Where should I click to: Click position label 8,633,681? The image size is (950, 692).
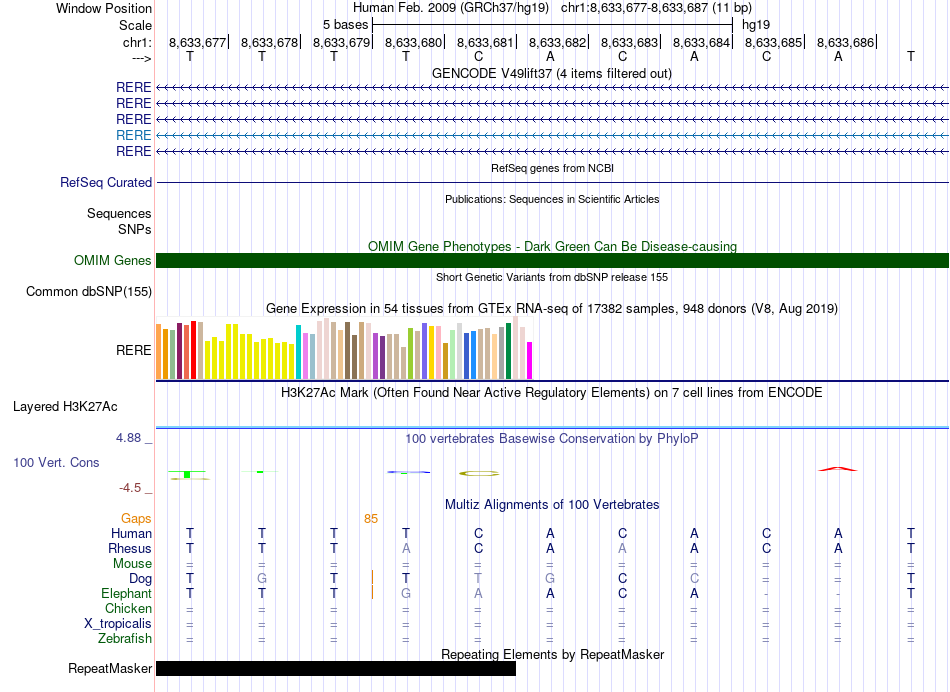(485, 42)
